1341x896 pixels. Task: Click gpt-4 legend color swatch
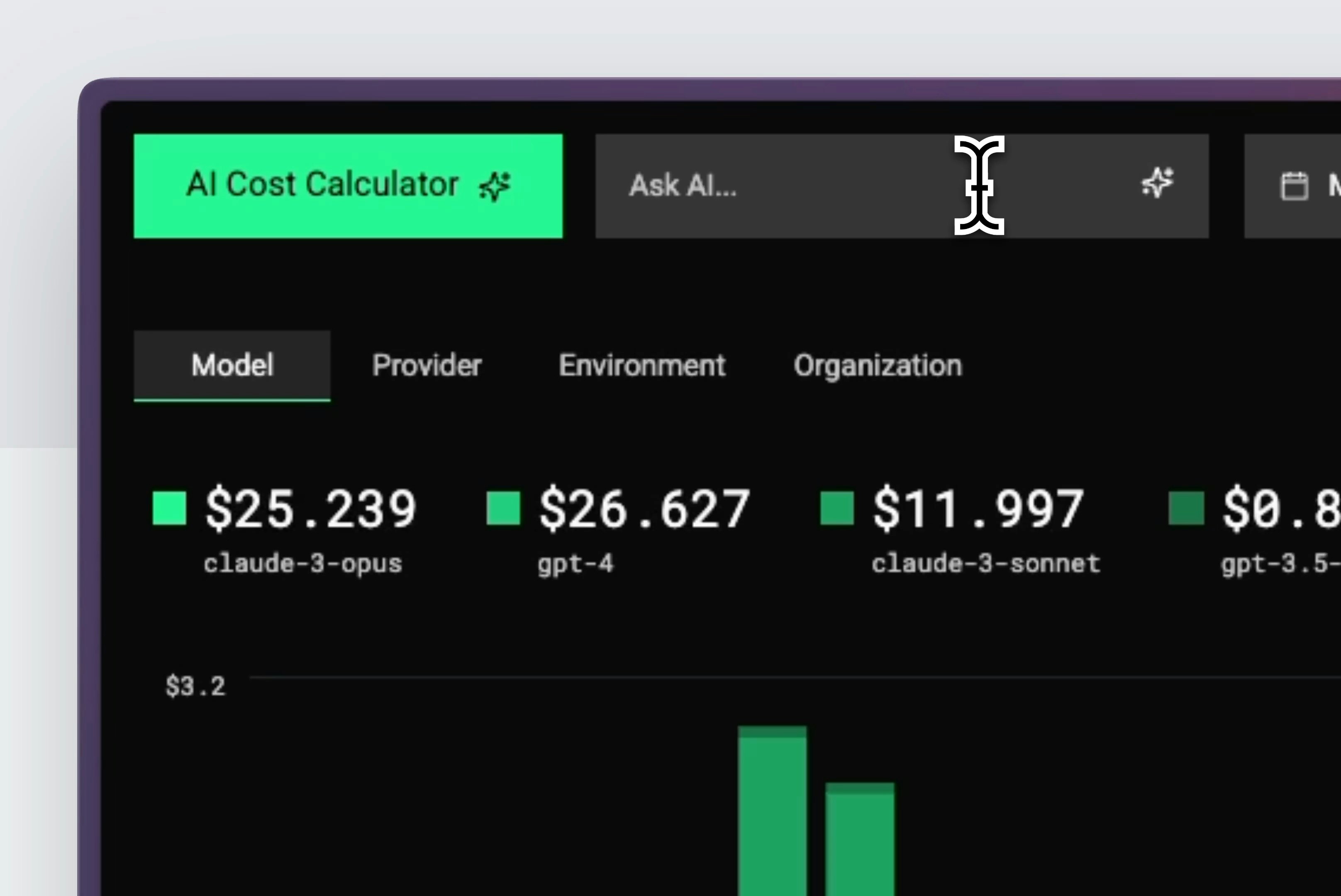pos(503,508)
